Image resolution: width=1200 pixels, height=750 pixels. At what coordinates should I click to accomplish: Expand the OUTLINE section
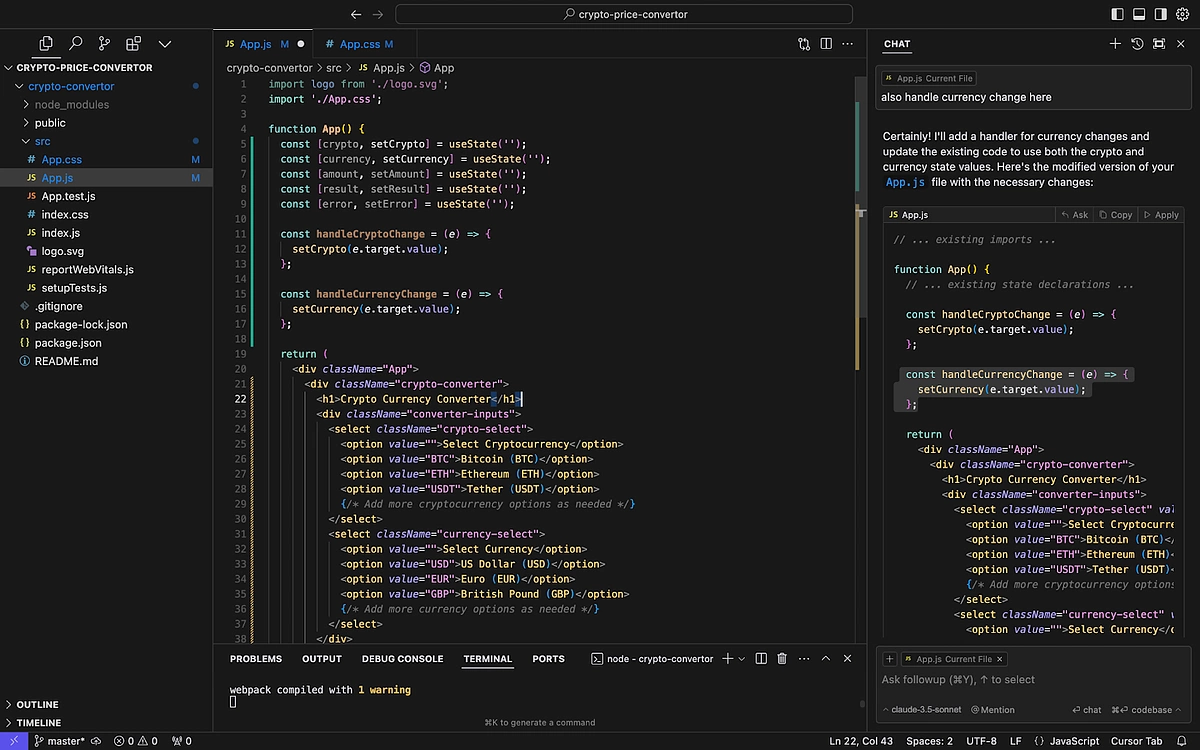[38, 704]
